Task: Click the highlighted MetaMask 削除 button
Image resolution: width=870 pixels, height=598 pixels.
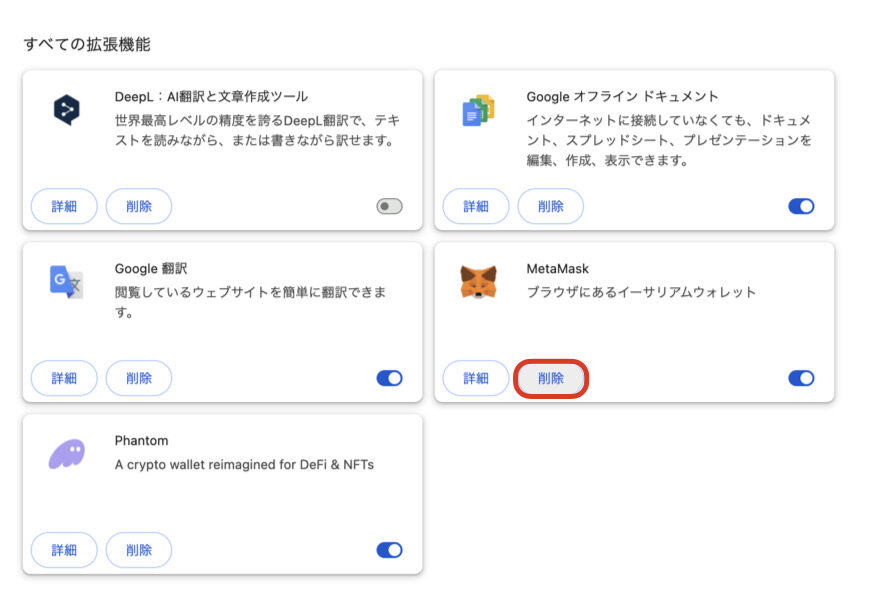Action: 550,378
